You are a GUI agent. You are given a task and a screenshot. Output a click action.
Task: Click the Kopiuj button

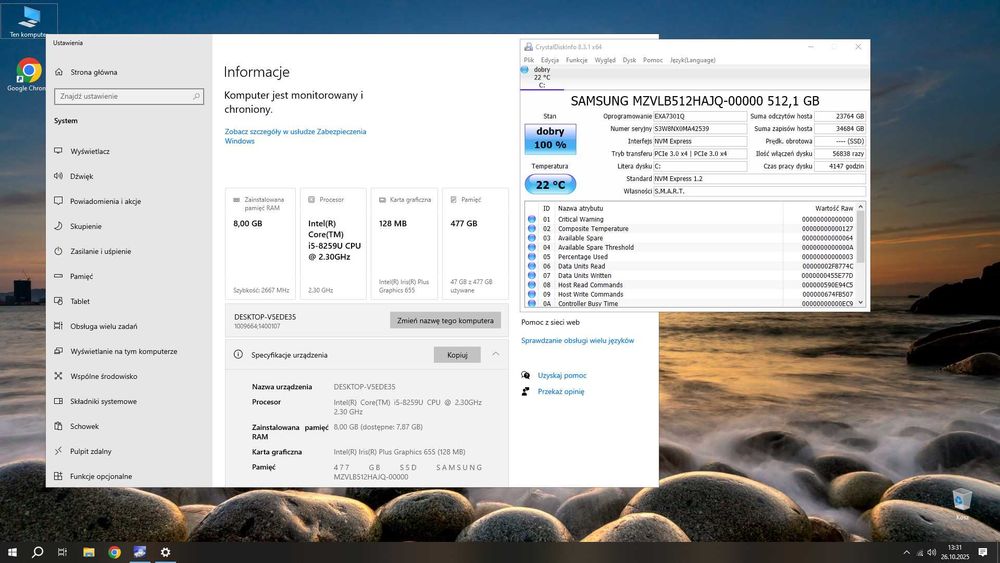pos(457,355)
